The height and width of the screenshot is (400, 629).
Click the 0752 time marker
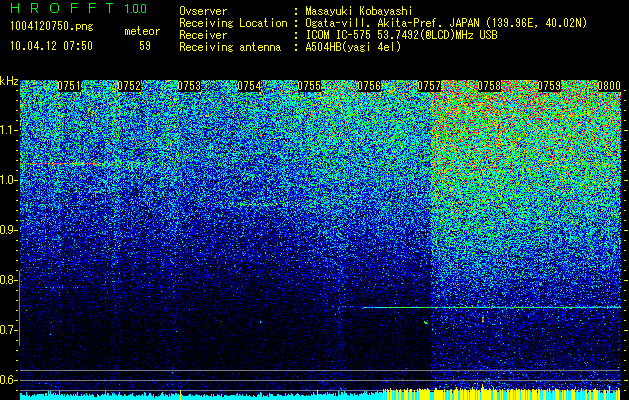(129, 86)
